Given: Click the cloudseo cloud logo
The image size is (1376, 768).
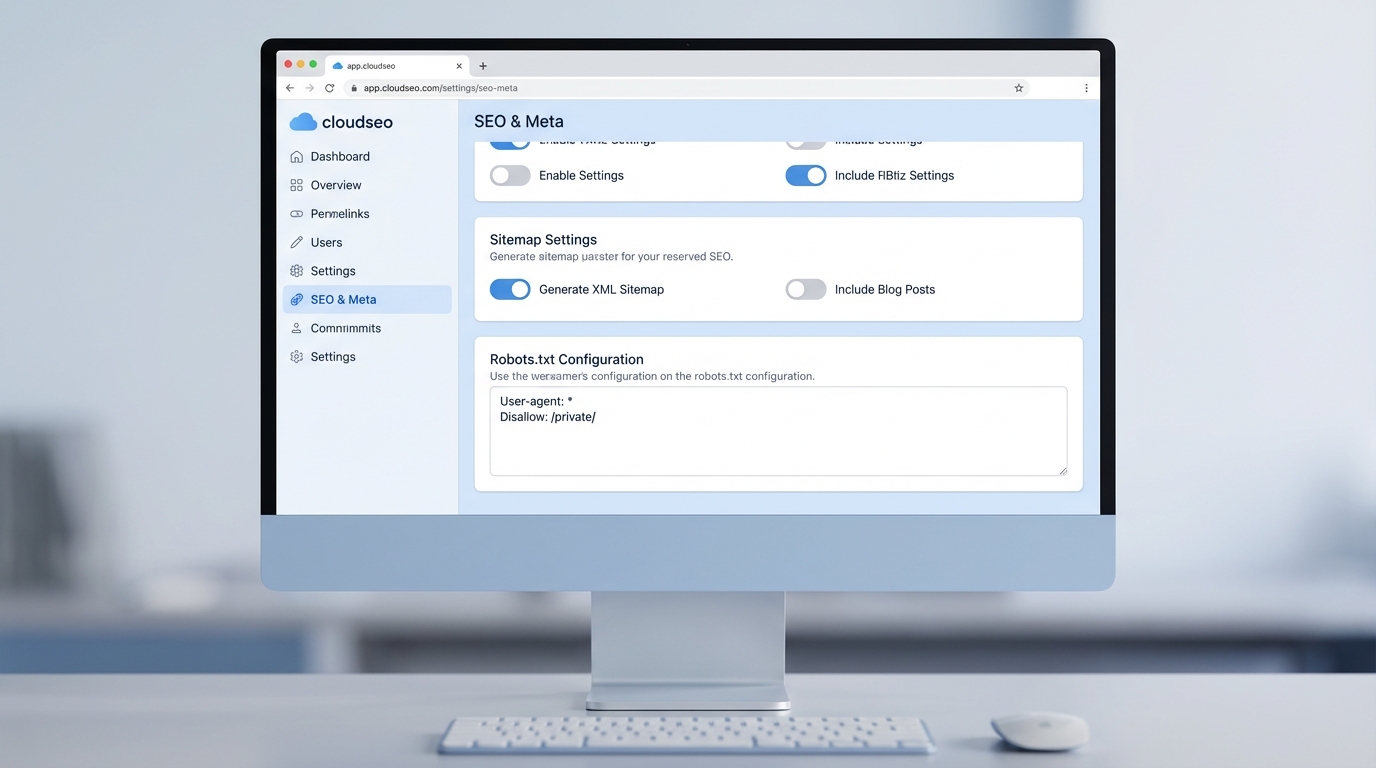Looking at the screenshot, I should point(303,122).
